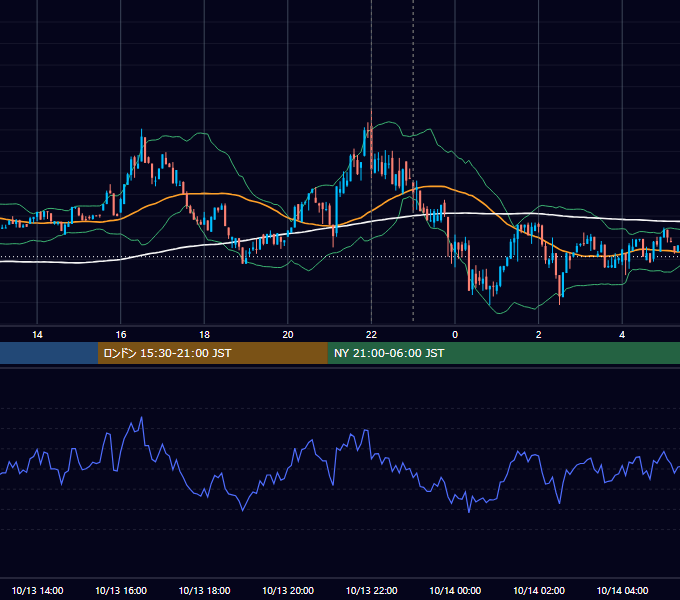Click the 10/13 22:00 date label
The width and height of the screenshot is (680, 600).
371,590
